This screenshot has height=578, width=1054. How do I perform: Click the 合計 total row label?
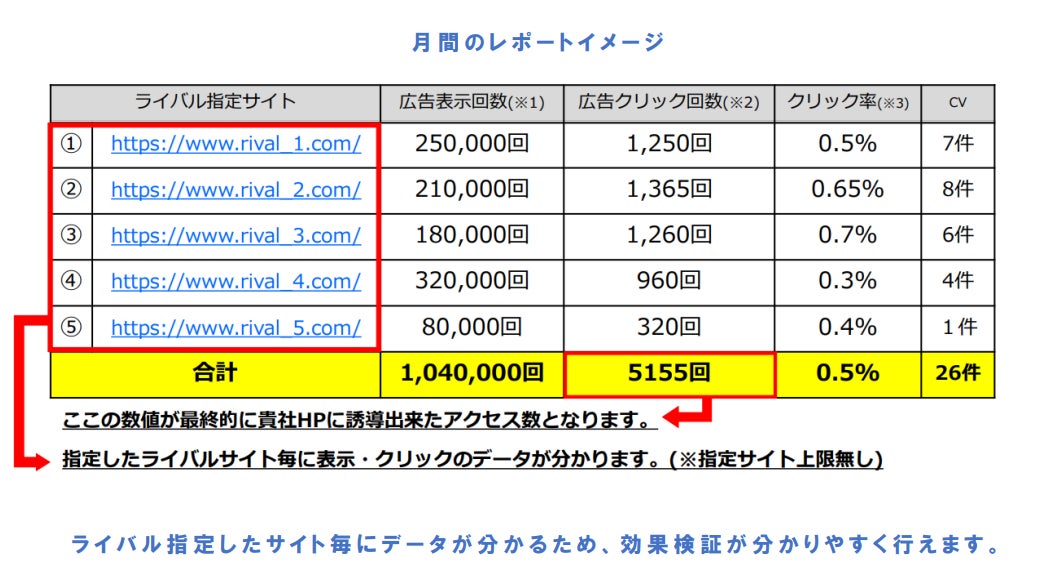215,374
